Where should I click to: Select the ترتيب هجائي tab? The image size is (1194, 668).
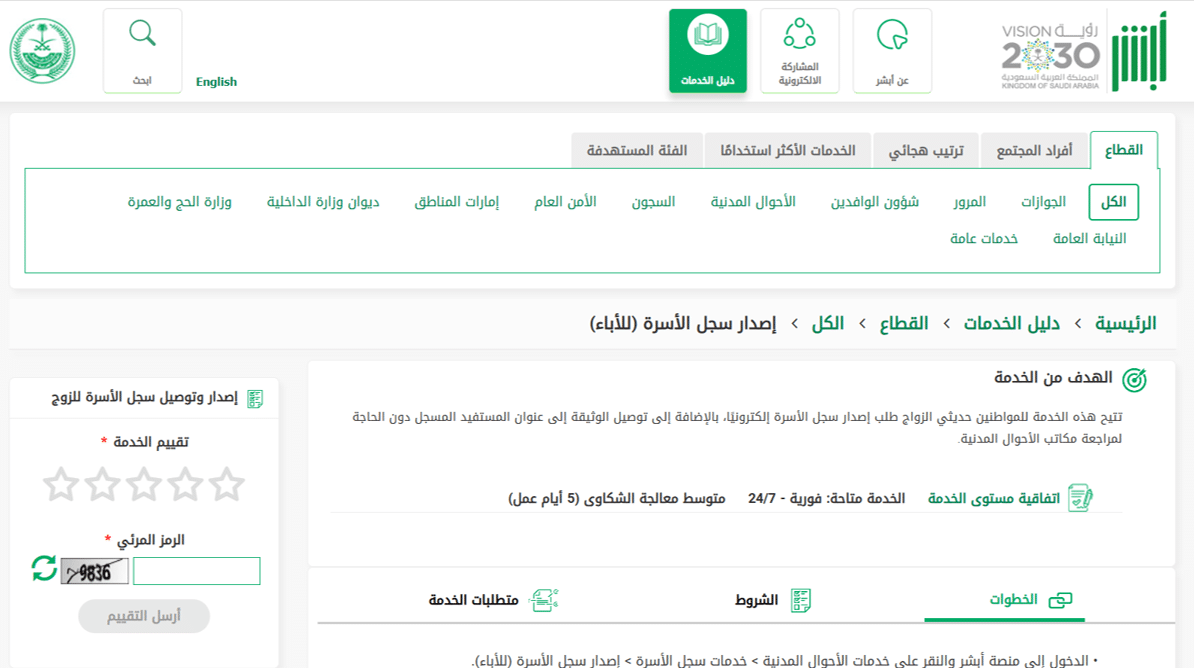(926, 150)
